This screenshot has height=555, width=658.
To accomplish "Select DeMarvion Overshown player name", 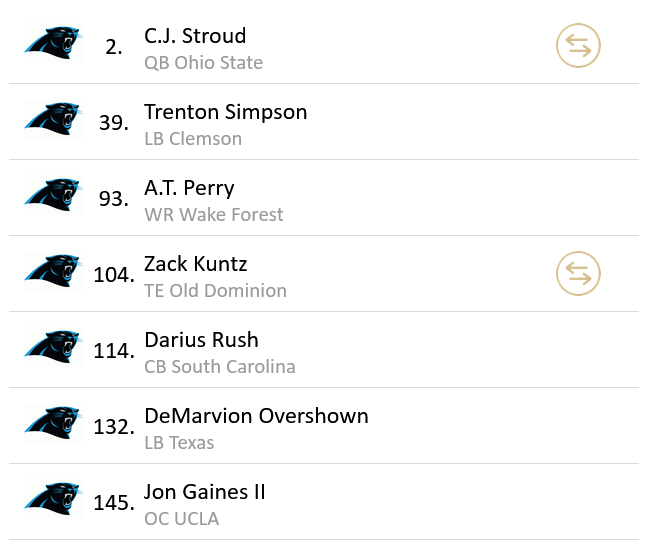I will tap(256, 416).
